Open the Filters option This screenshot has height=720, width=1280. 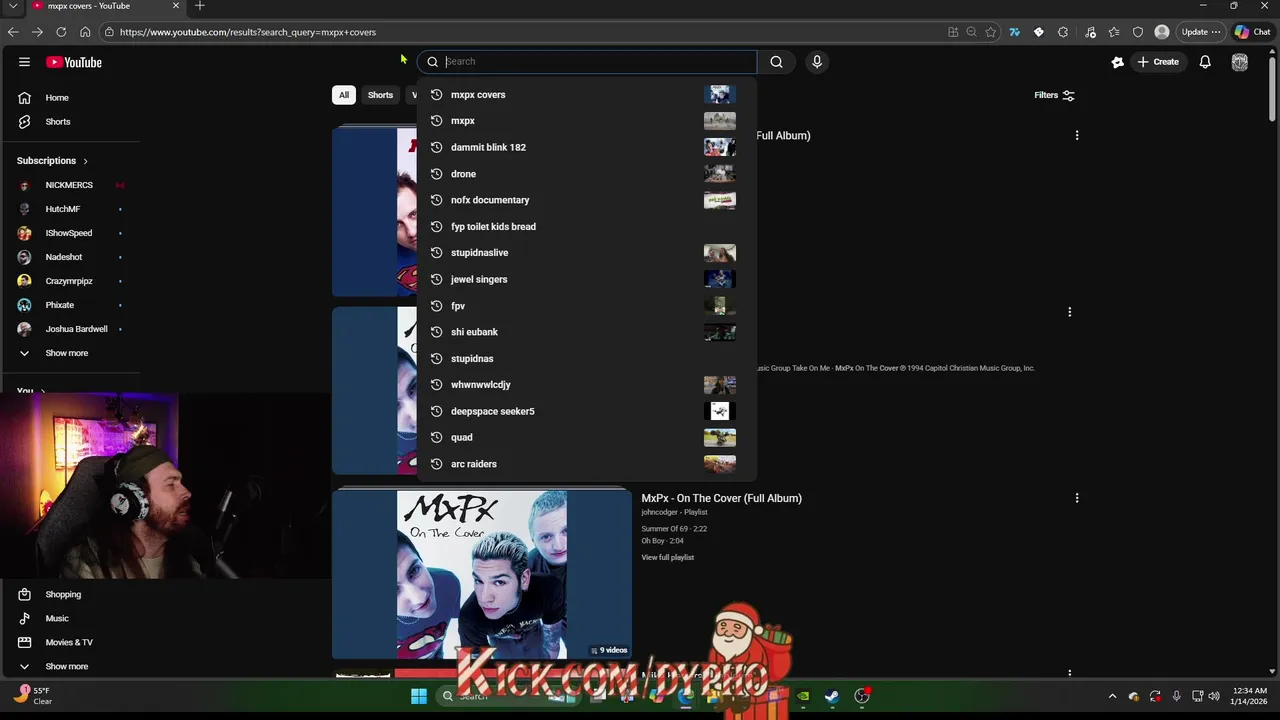point(1054,95)
